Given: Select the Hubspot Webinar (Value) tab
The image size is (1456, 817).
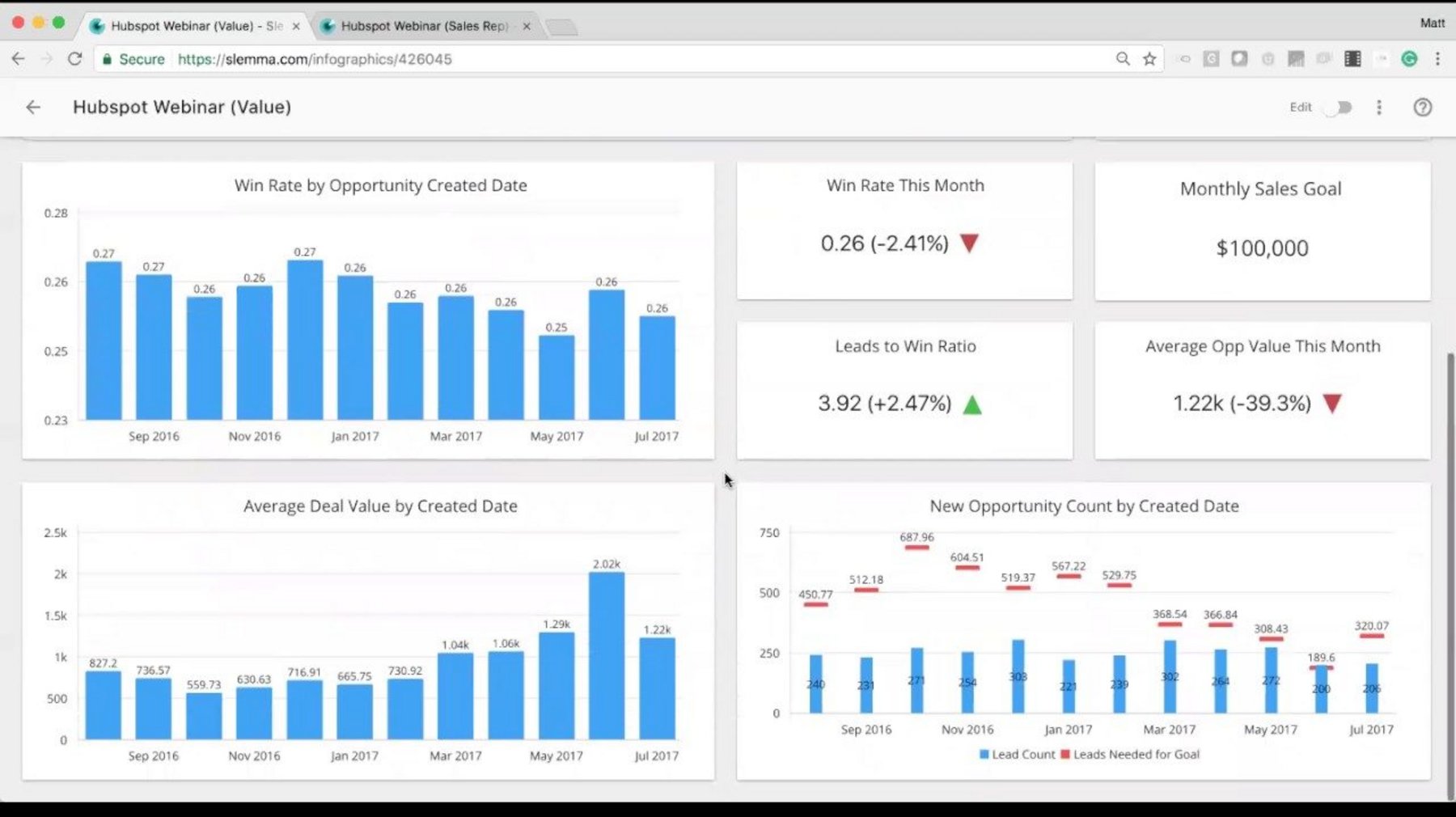Looking at the screenshot, I should 188,26.
